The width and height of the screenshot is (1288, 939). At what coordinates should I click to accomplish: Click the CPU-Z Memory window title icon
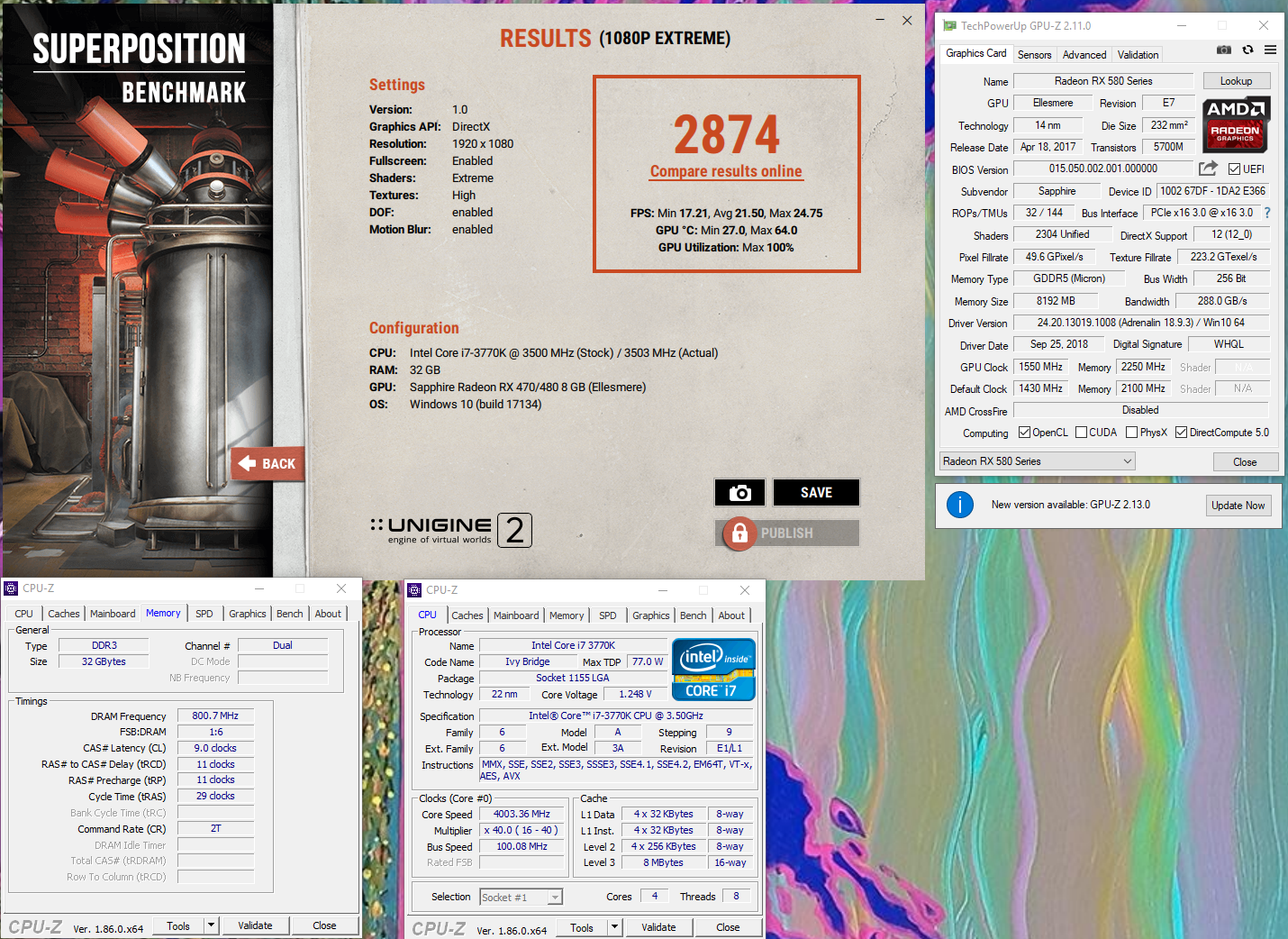(11, 588)
